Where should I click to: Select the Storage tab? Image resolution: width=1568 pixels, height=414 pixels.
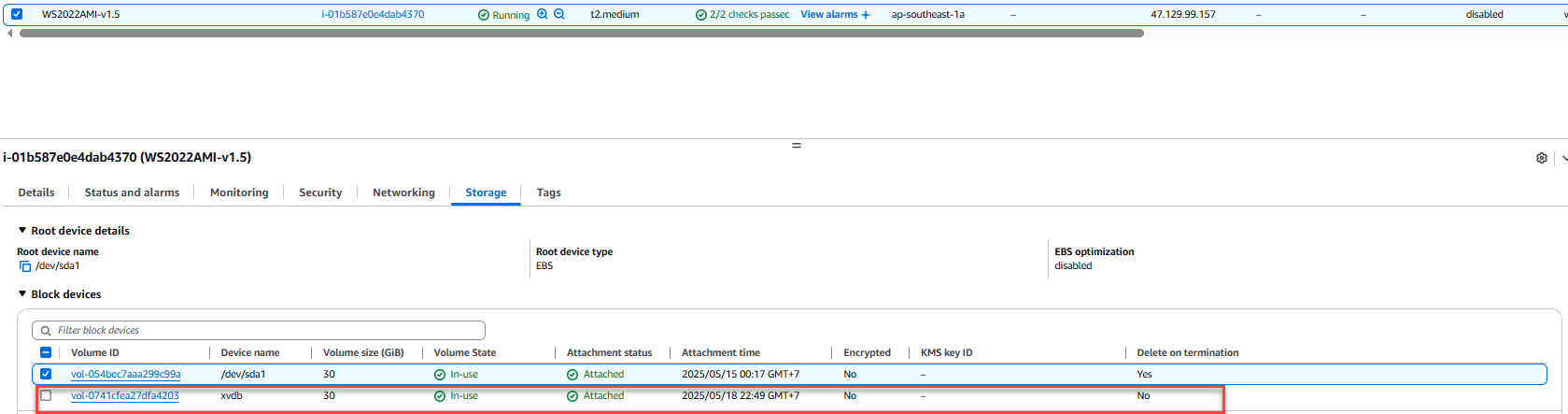point(486,193)
